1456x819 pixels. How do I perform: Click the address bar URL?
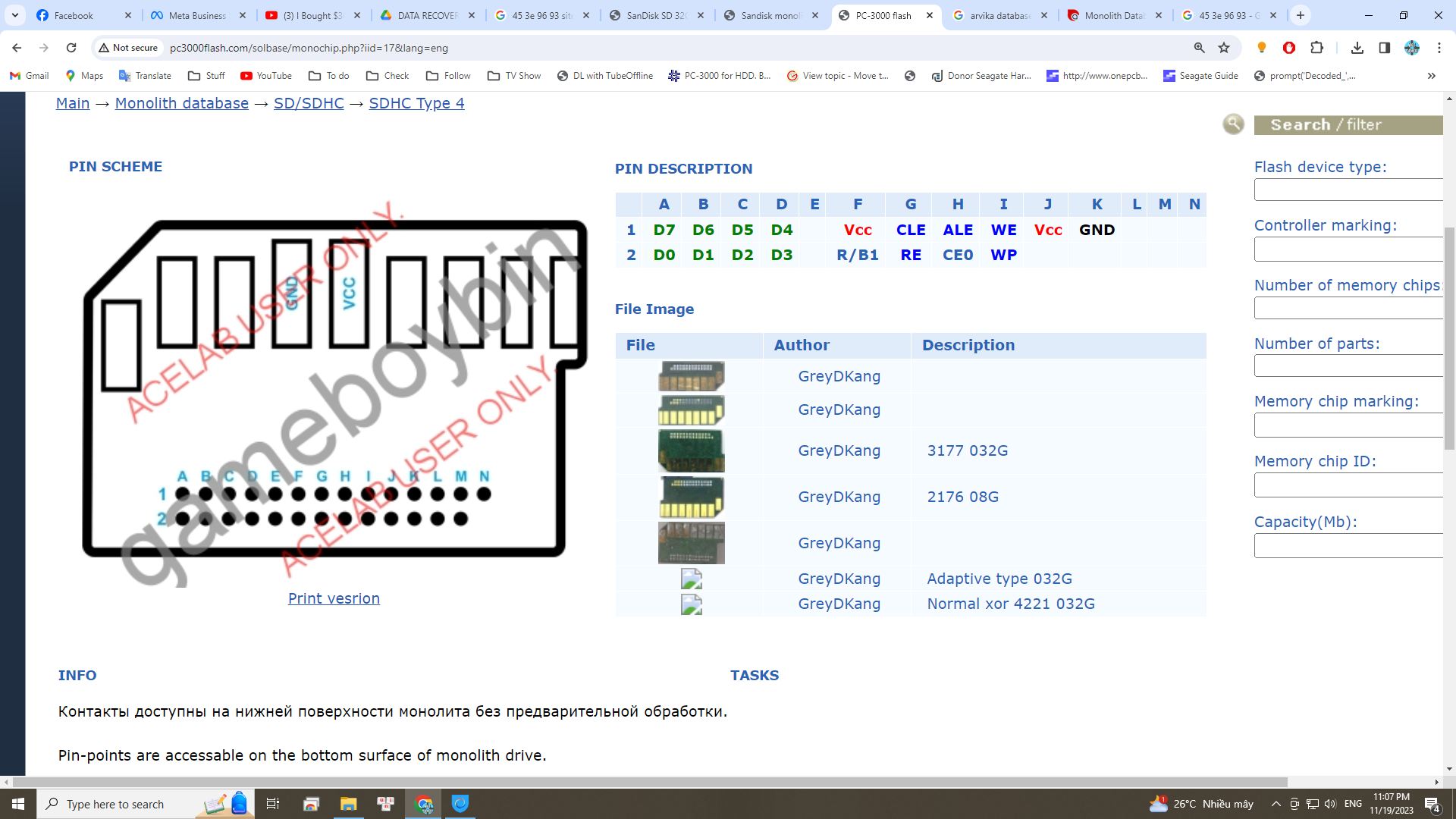pyautogui.click(x=309, y=48)
